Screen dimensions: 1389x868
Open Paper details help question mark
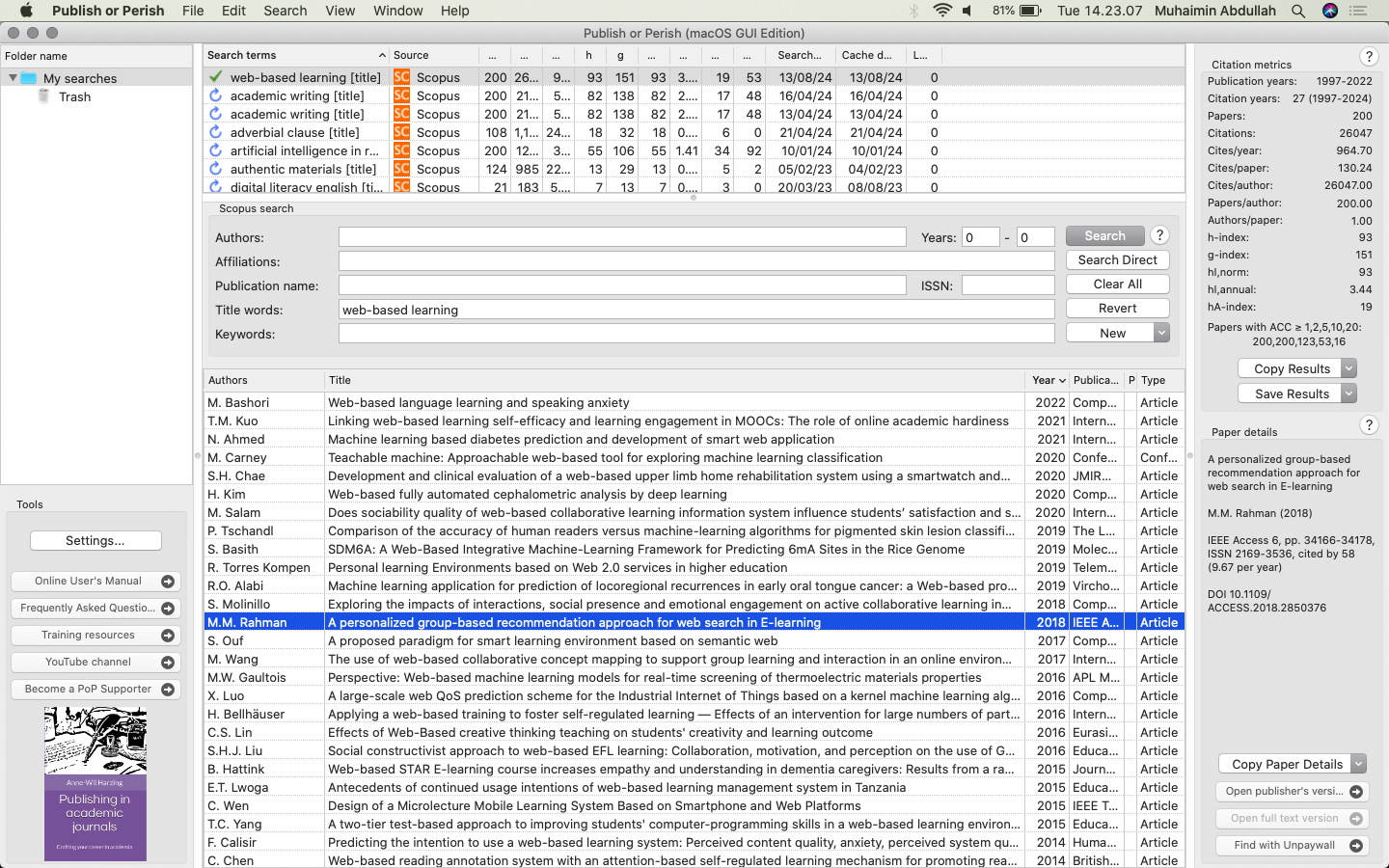click(x=1368, y=425)
